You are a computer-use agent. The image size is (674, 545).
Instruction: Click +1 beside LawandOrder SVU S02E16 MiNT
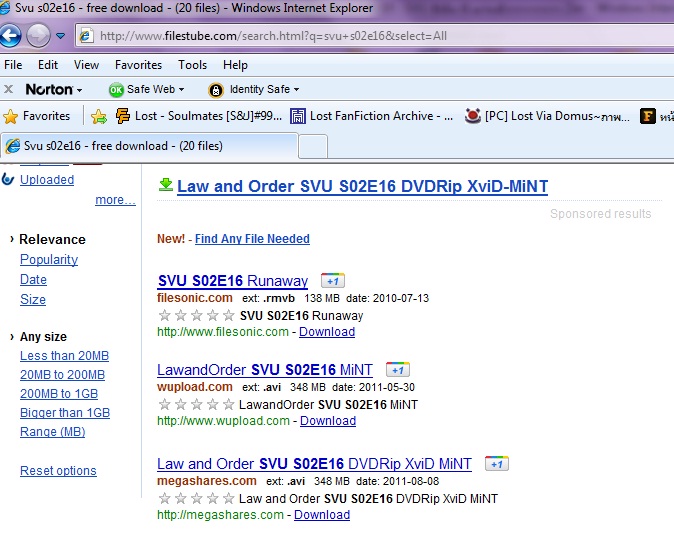pyautogui.click(x=398, y=370)
